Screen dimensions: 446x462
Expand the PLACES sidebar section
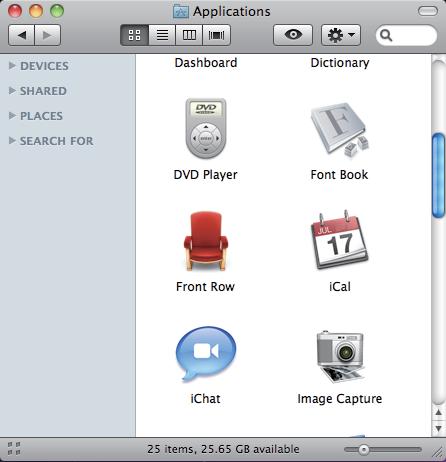coord(12,115)
